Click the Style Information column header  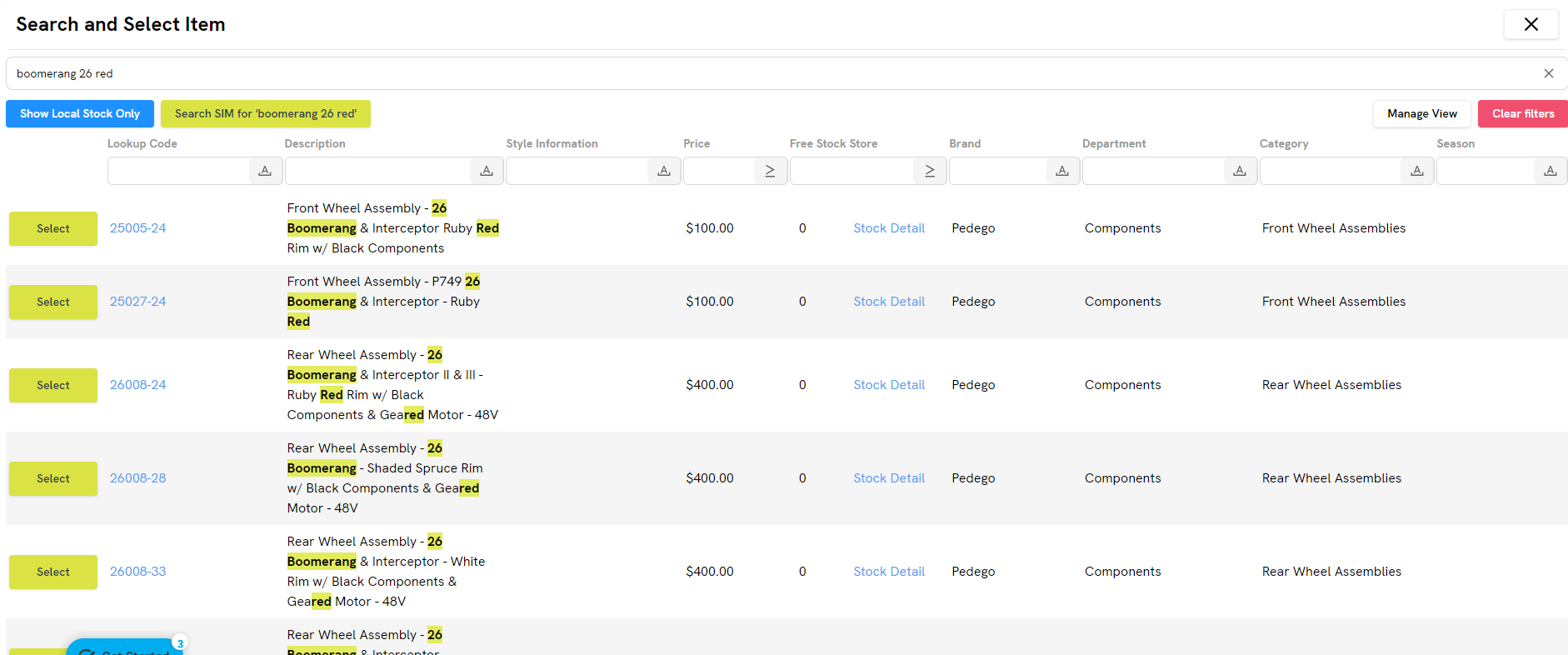pyautogui.click(x=552, y=143)
